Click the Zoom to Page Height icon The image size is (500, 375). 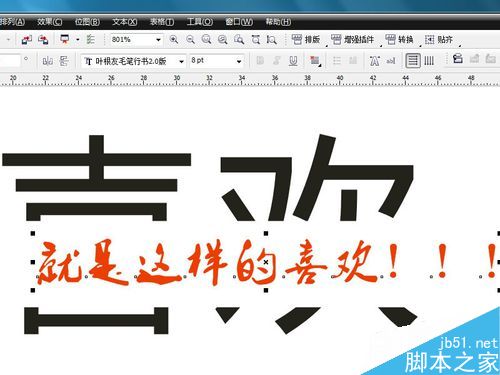coord(272,40)
